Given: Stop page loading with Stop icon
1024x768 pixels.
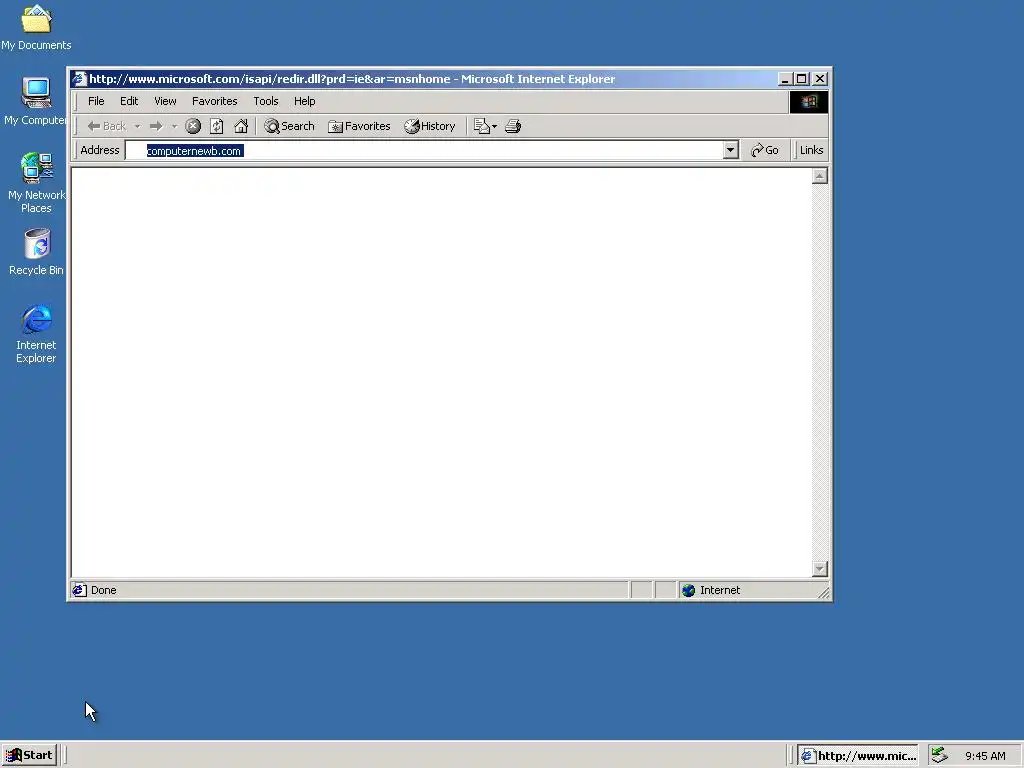Looking at the screenshot, I should (193, 126).
